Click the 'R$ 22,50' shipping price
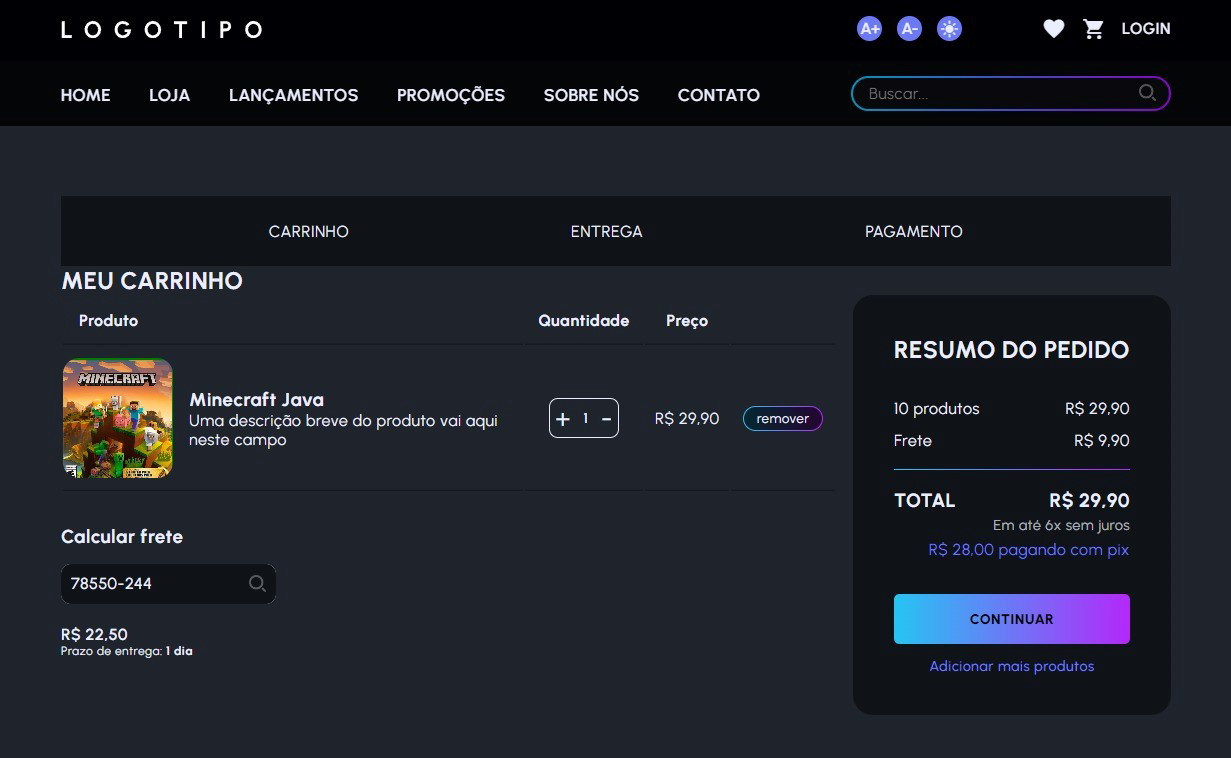Screen dimensions: 1231x758 (x=94, y=634)
